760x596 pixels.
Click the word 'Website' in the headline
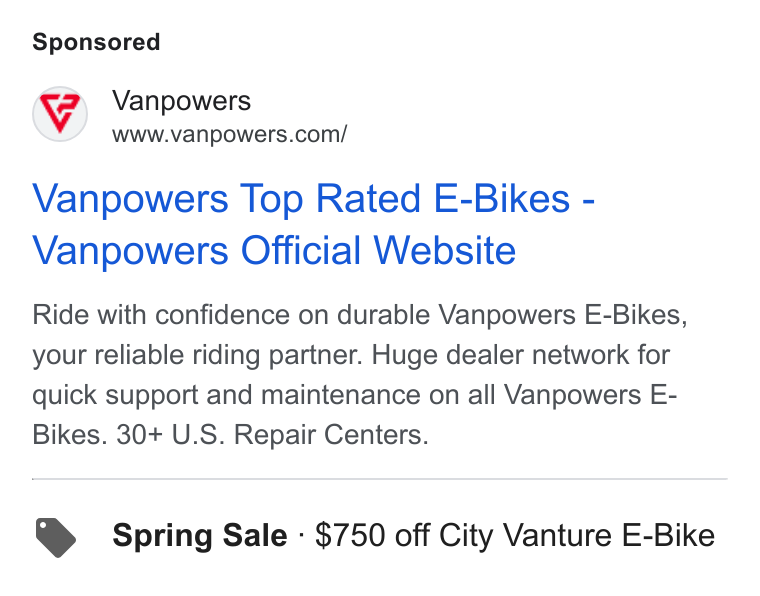click(445, 251)
